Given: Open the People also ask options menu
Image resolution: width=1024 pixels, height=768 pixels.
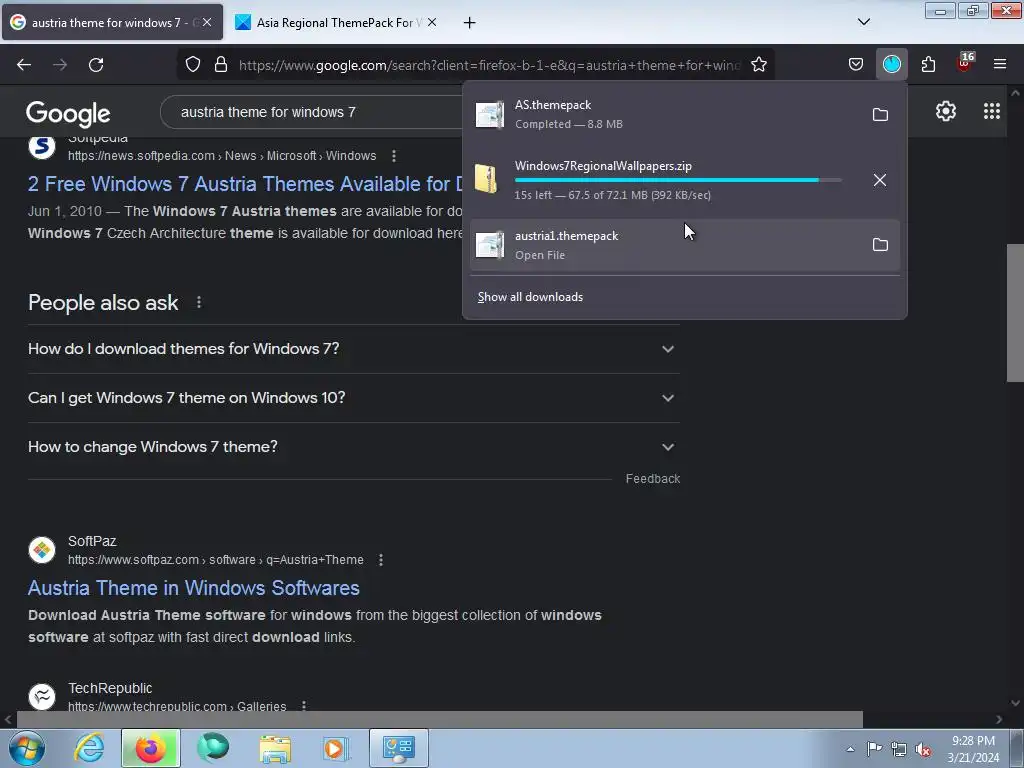Looking at the screenshot, I should [x=199, y=302].
